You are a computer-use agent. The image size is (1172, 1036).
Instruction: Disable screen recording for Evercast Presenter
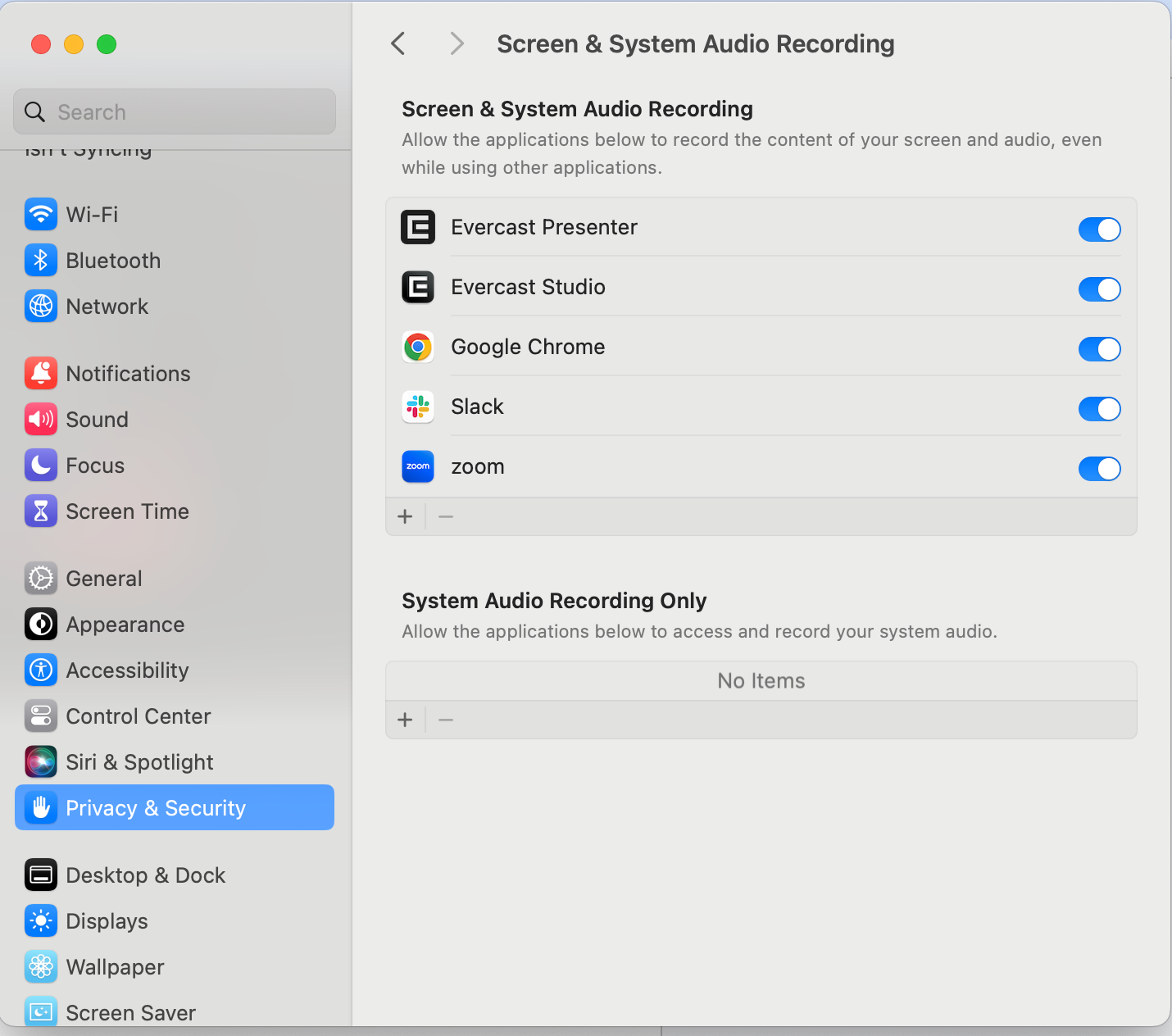[x=1099, y=229]
